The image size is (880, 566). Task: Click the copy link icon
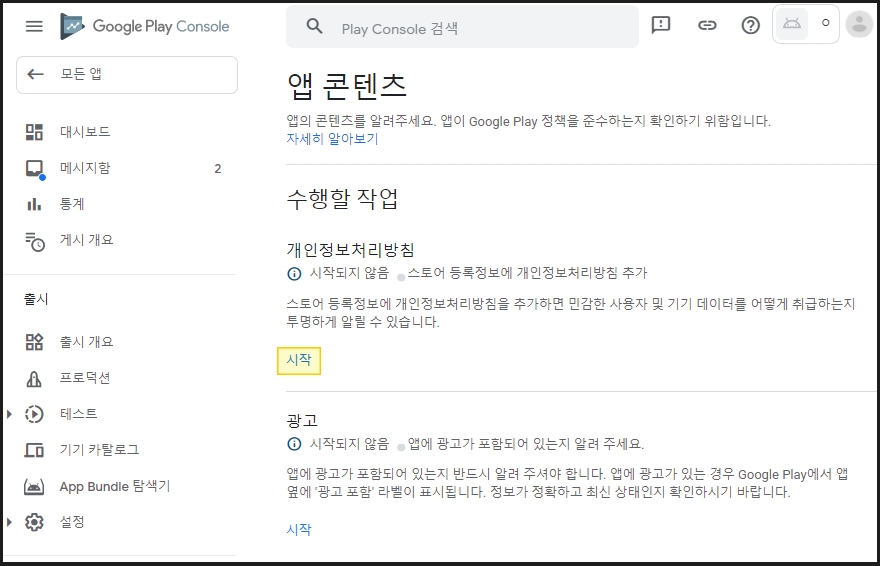coord(707,26)
